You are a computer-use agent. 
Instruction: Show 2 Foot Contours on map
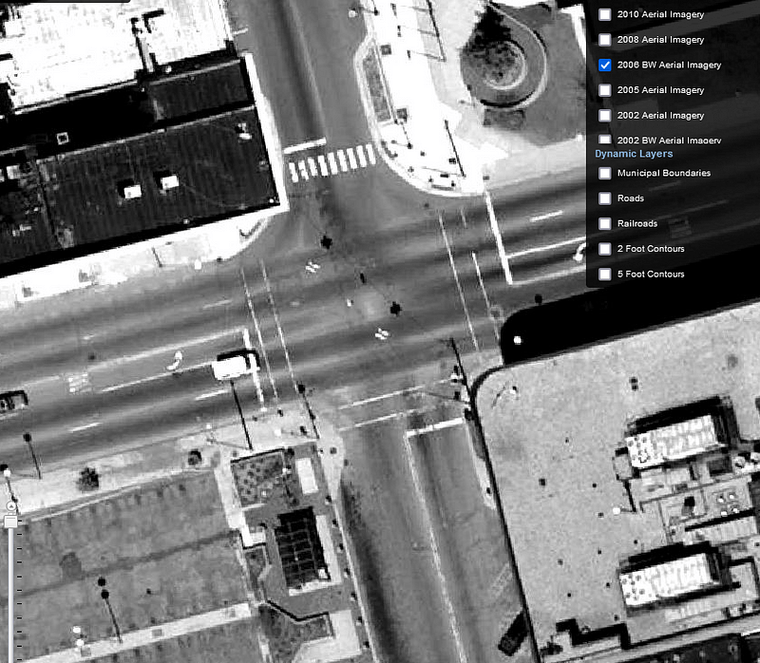[605, 248]
